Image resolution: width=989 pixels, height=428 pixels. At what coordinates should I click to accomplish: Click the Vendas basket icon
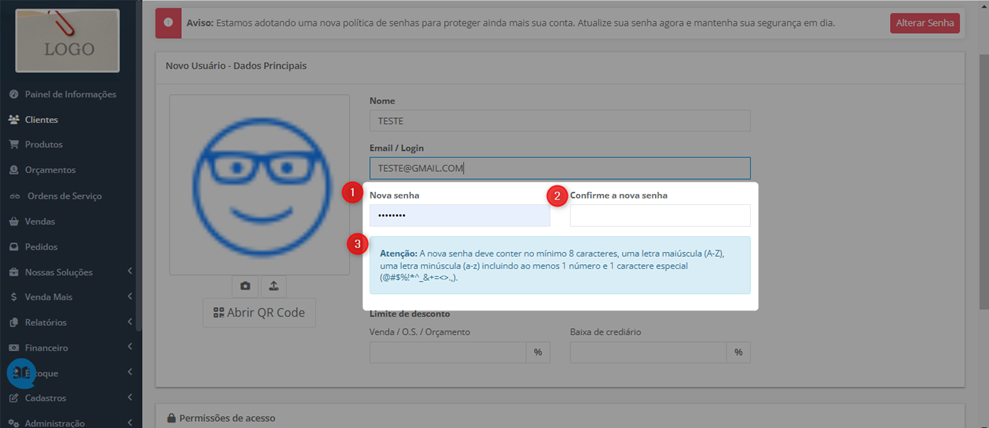click(x=13, y=222)
